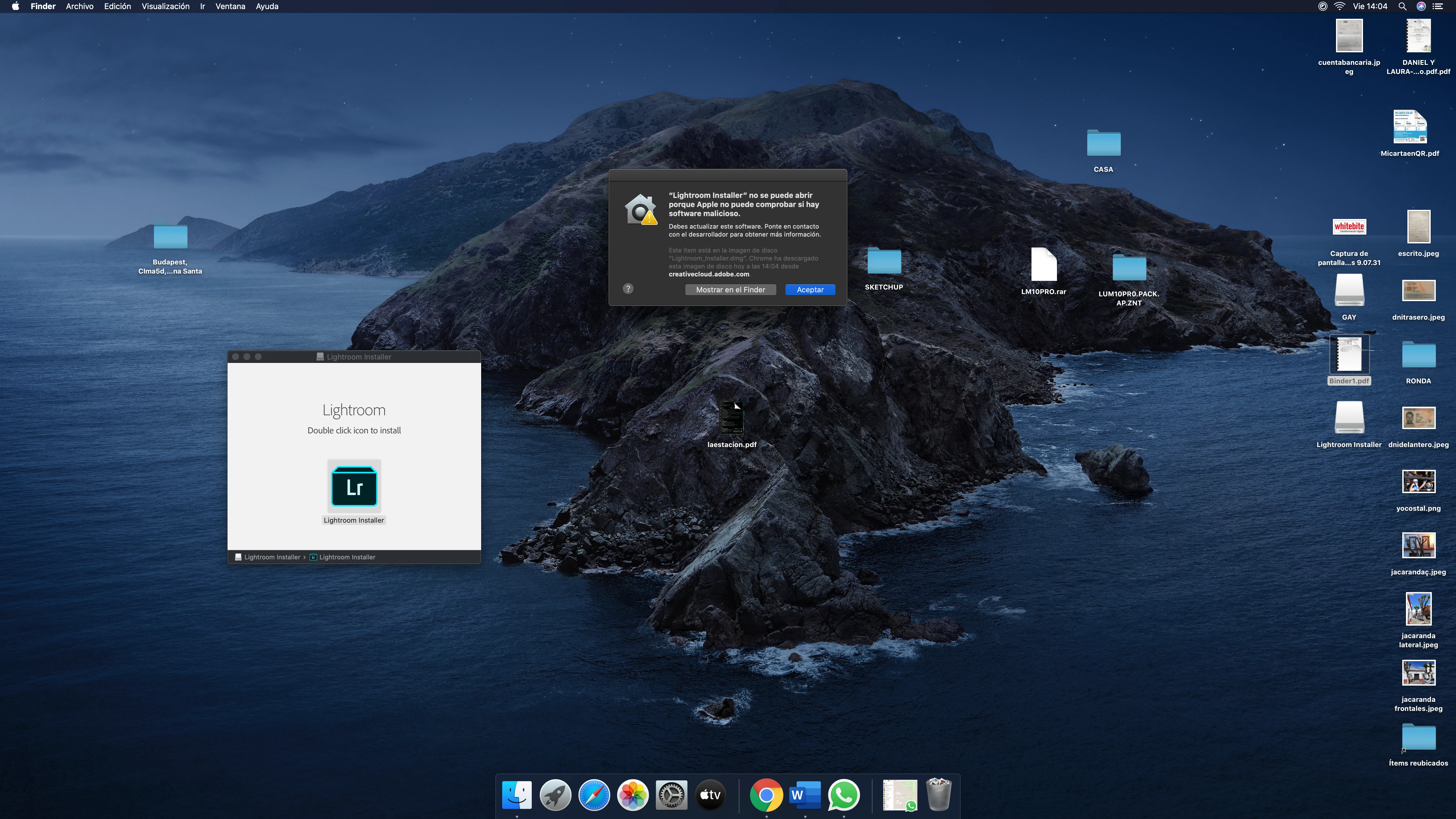
Task: Open the Wi-Fi status menu
Action: [x=1339, y=6]
